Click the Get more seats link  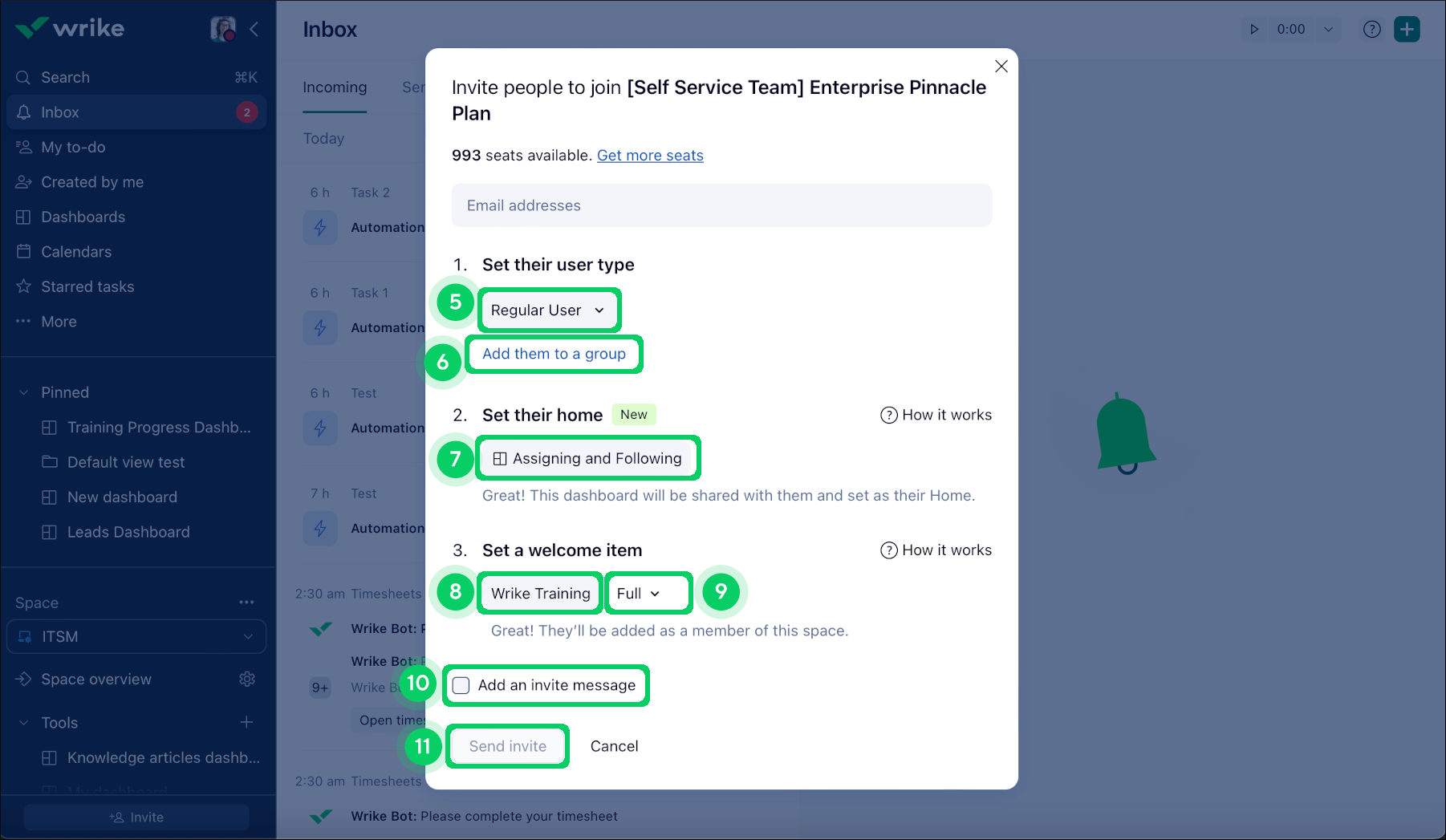(650, 156)
